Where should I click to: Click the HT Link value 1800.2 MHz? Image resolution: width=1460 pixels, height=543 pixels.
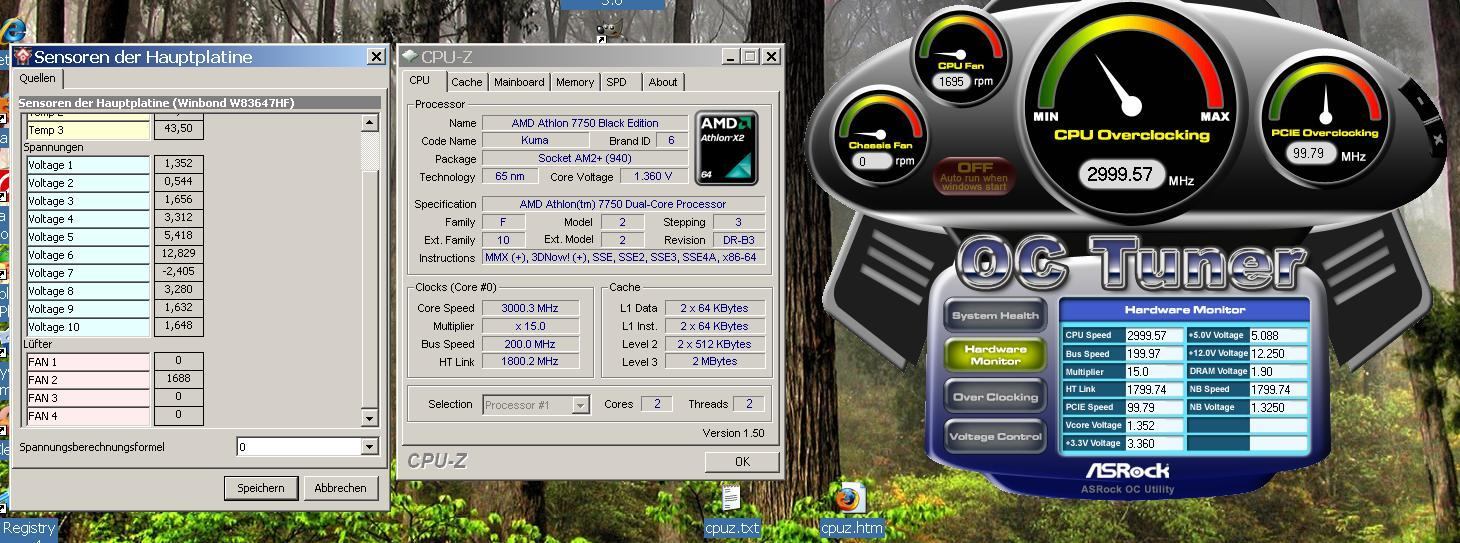[531, 361]
